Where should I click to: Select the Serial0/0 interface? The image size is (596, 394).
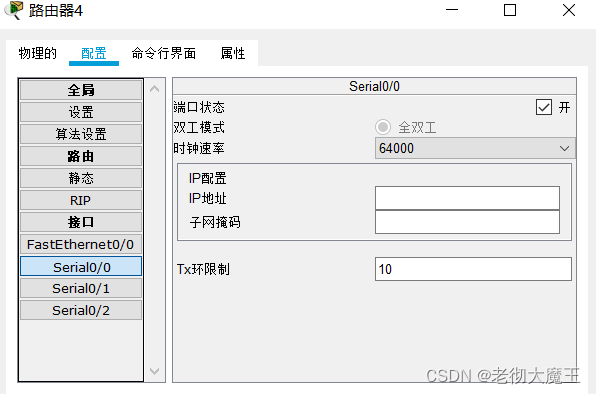81,266
